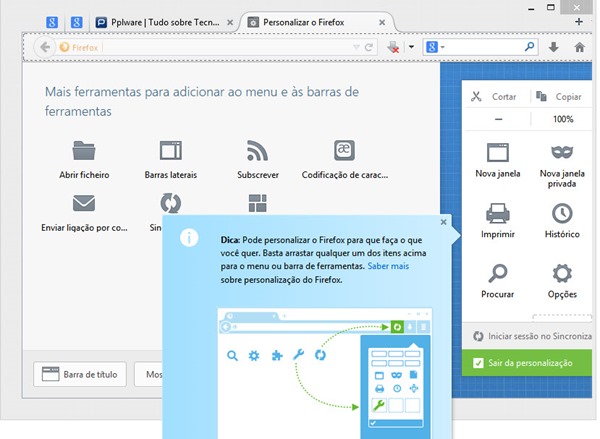Viewport: 600px width, 439px height.
Task: Click the first pinned Google tab
Action: tap(52, 23)
